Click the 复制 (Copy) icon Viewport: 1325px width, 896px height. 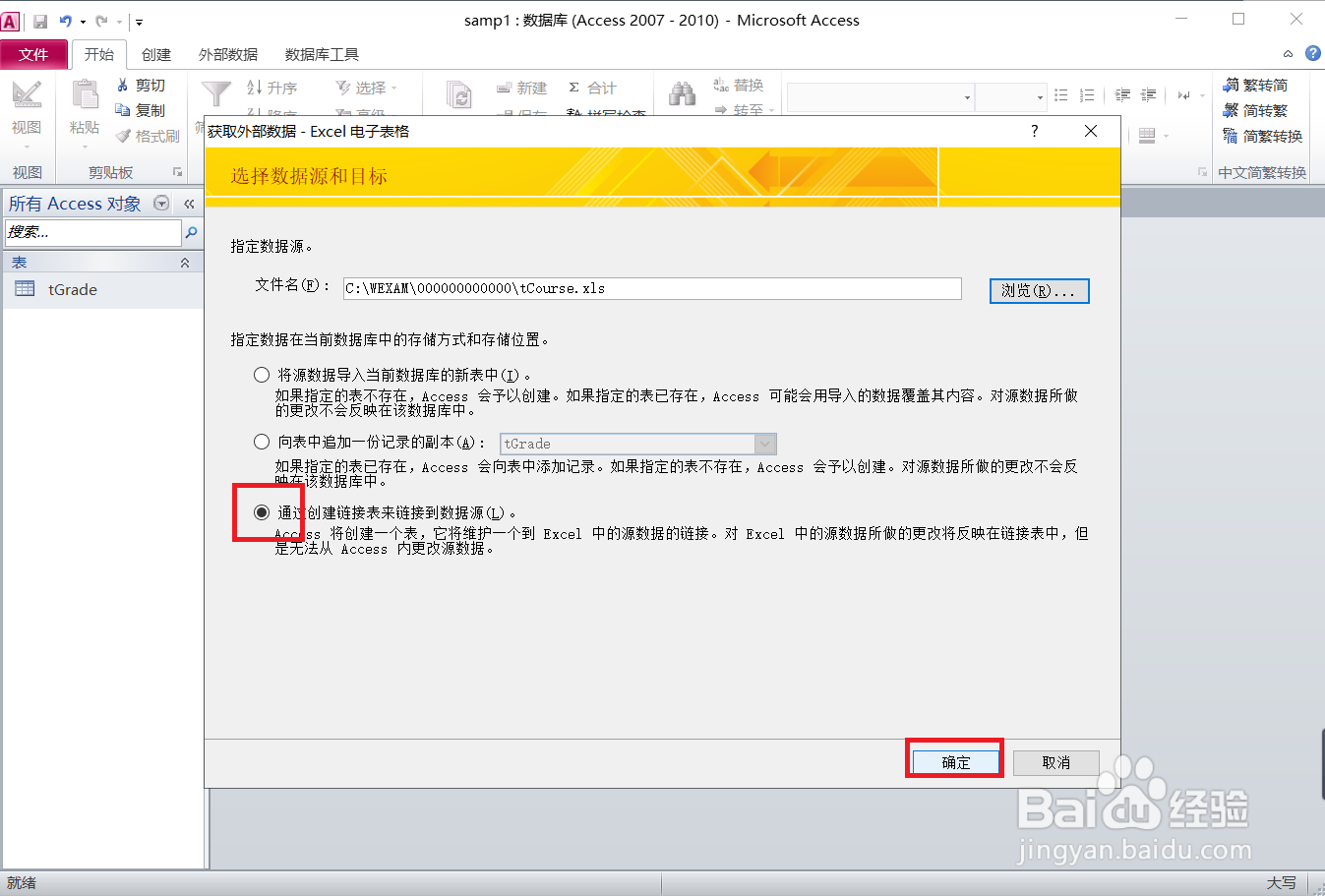[x=123, y=110]
